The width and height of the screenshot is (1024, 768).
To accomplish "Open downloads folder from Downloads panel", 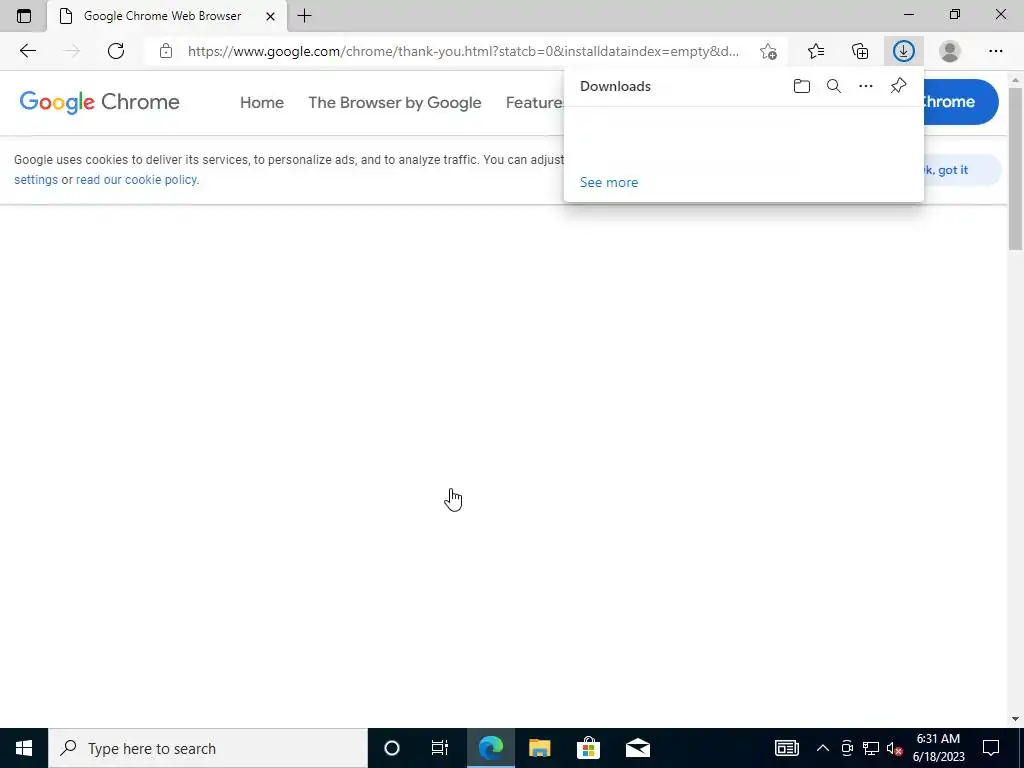I will tap(802, 86).
